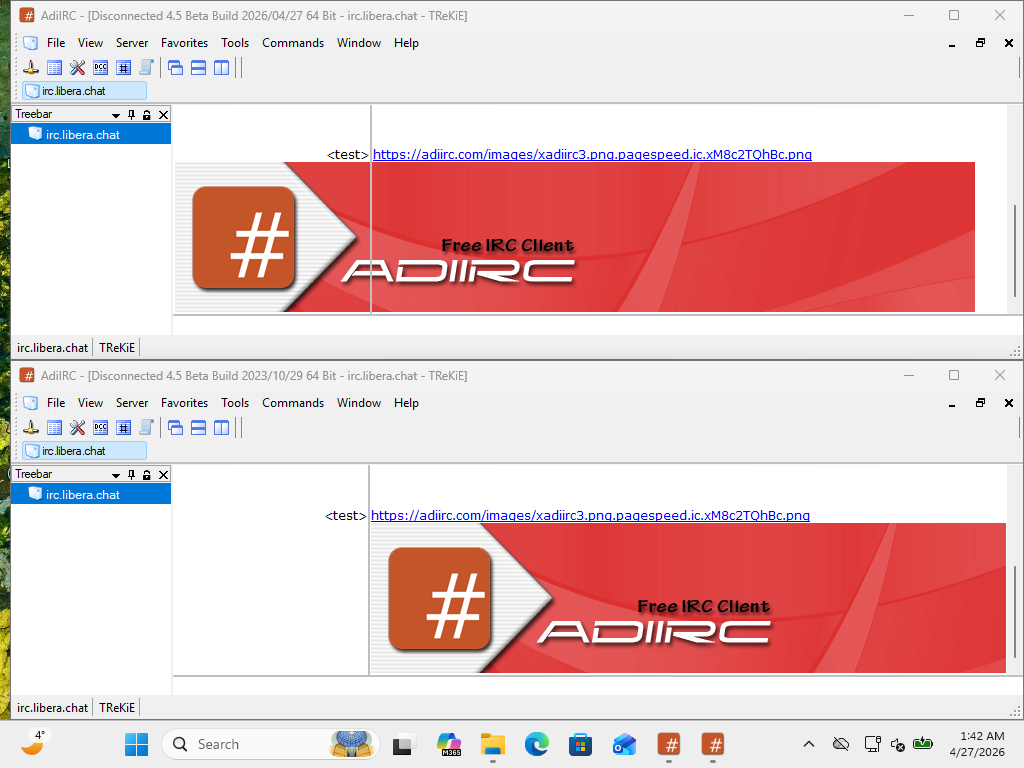Open Channels list # icon in 2023/10/29 build window

[123, 428]
